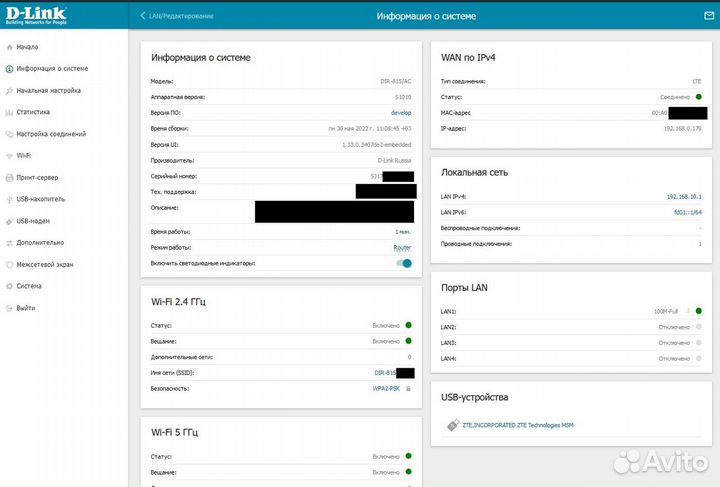
Task: Click the ZTE Technologies MSM USB device
Action: pos(516,425)
